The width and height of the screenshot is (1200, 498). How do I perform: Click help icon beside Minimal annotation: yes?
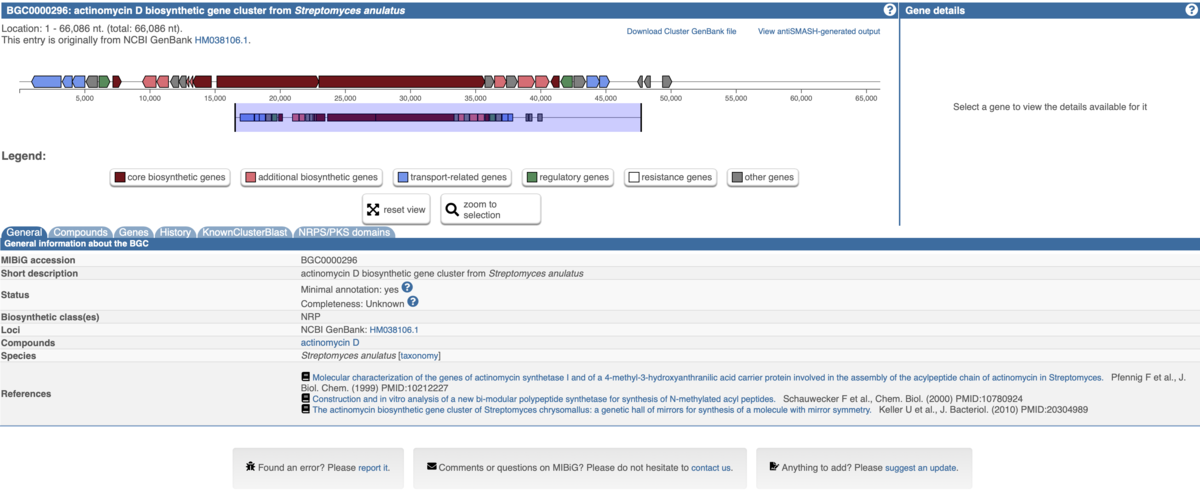click(407, 288)
